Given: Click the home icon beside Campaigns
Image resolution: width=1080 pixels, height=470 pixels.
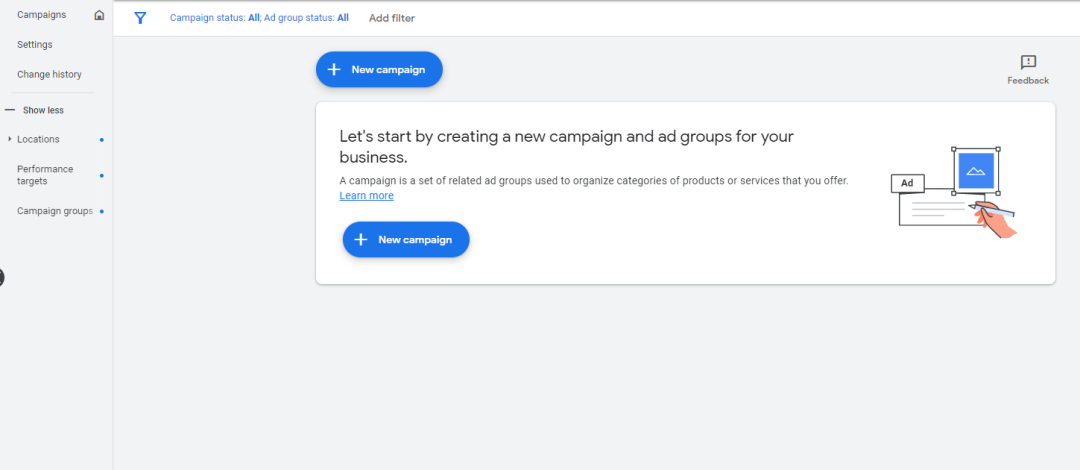Looking at the screenshot, I should tap(98, 15).
